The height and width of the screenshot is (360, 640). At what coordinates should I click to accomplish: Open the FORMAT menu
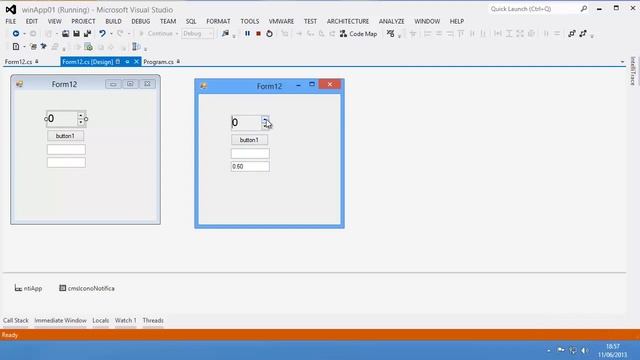[x=218, y=21]
